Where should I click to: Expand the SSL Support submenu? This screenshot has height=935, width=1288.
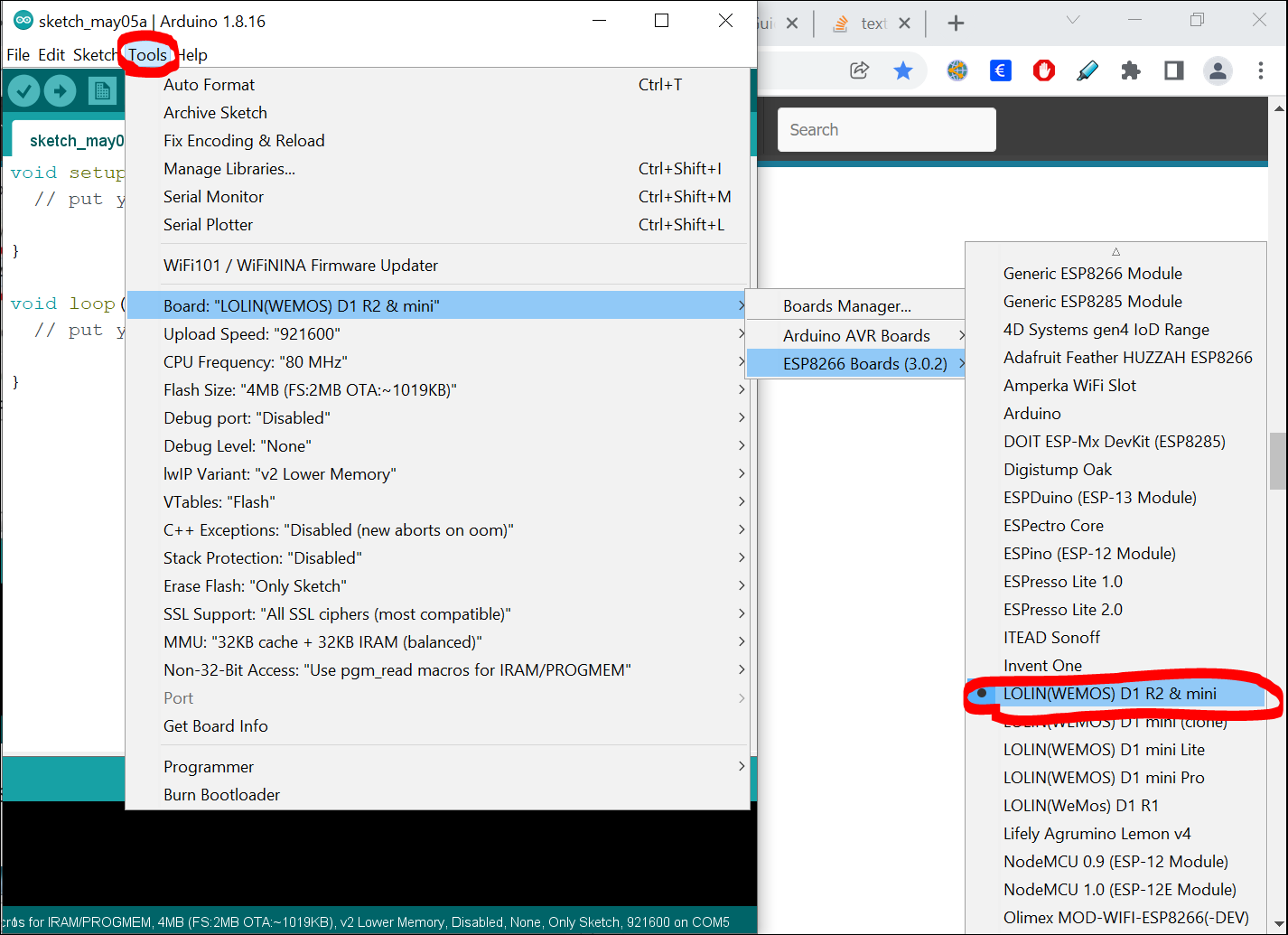437,613
